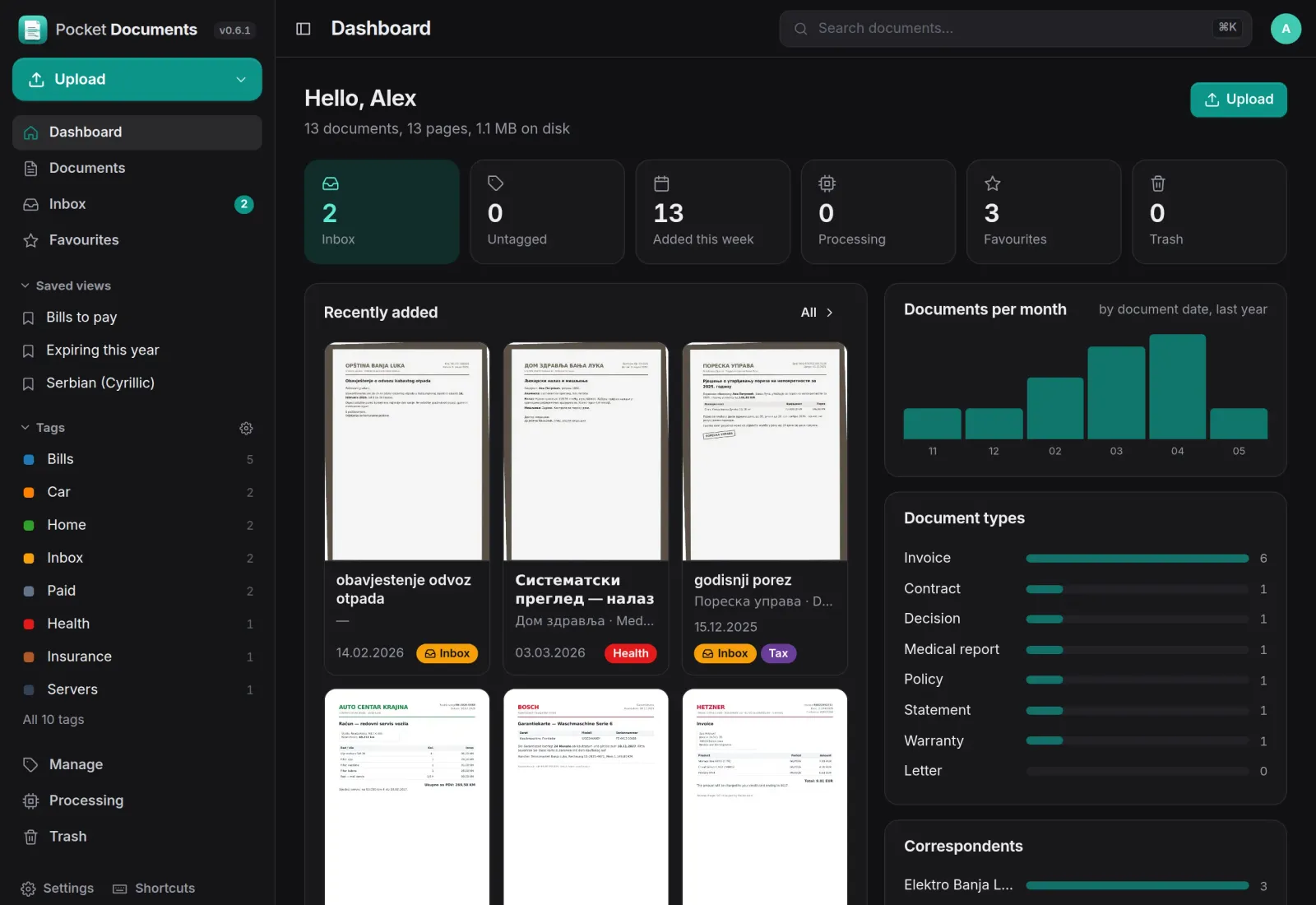The width and height of the screenshot is (1316, 905).
Task: Open the Untagged stat card
Action: click(x=547, y=211)
